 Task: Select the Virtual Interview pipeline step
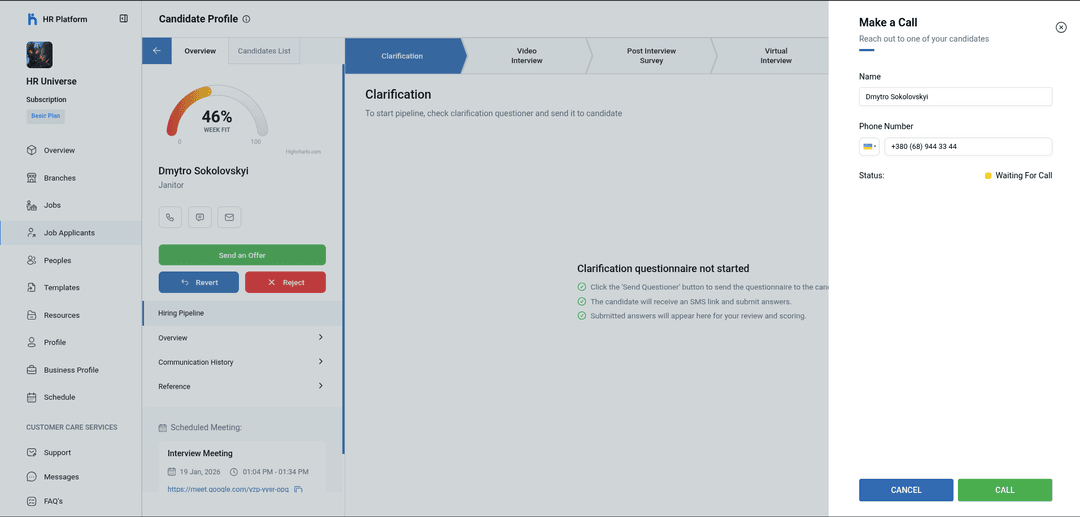tap(776, 56)
